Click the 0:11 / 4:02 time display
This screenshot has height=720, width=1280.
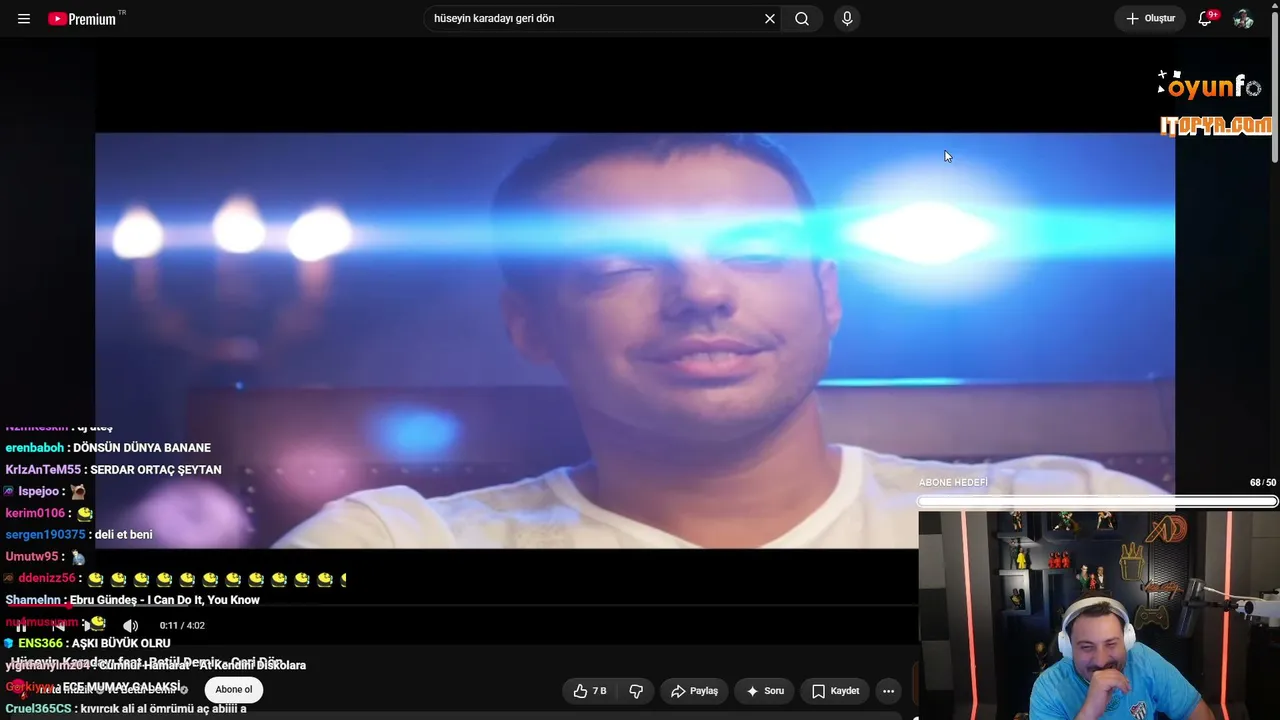(182, 626)
